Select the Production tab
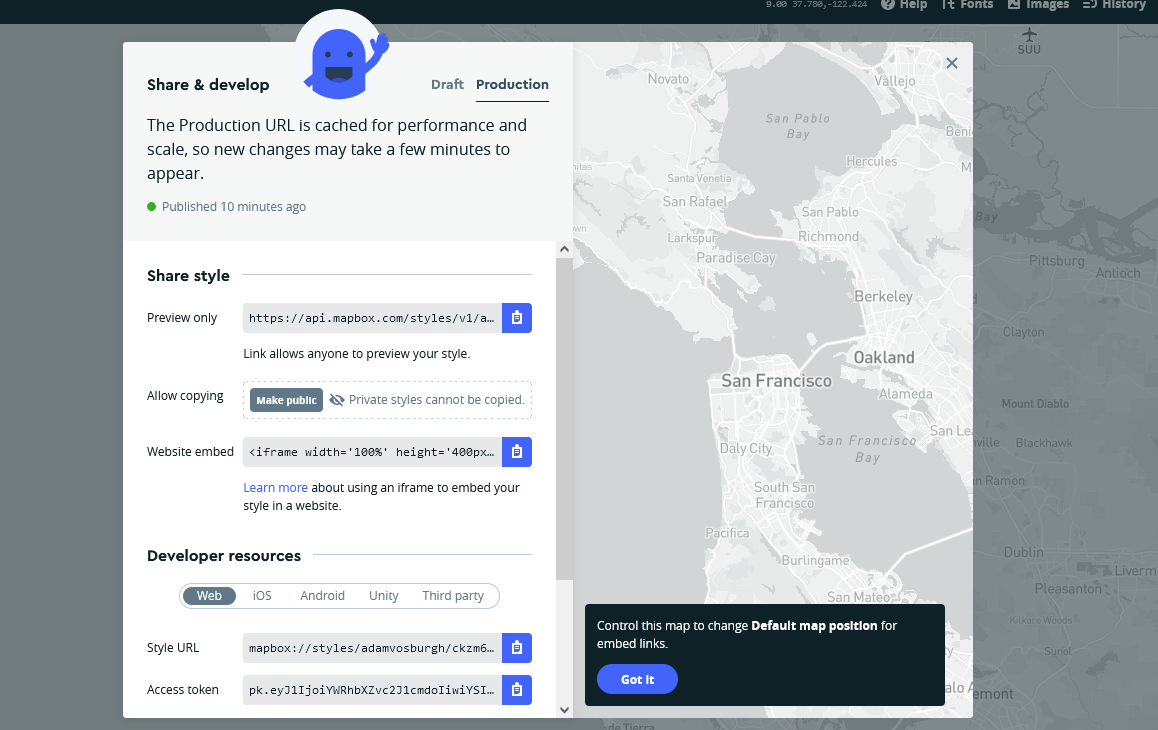 point(512,85)
